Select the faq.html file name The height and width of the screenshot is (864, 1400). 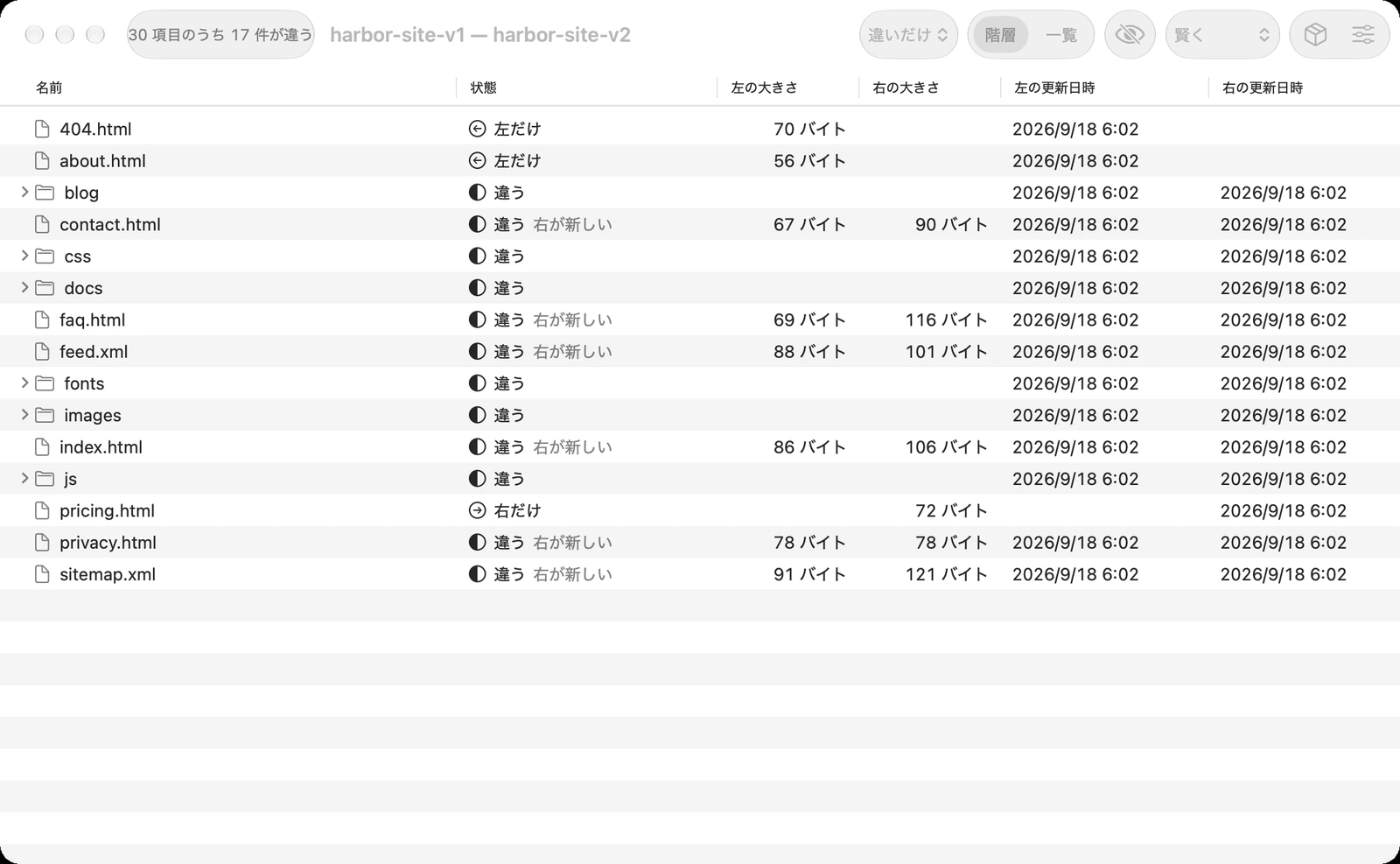[92, 320]
